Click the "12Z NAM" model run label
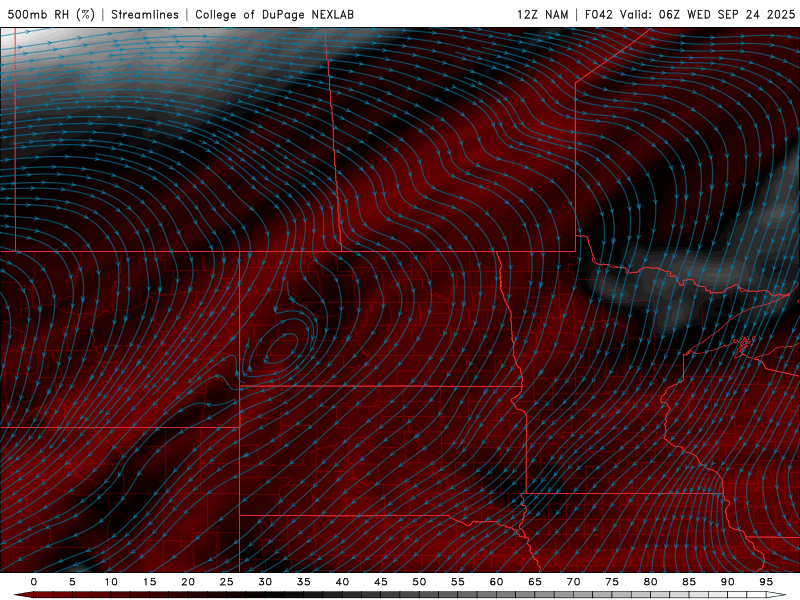 click(x=543, y=14)
